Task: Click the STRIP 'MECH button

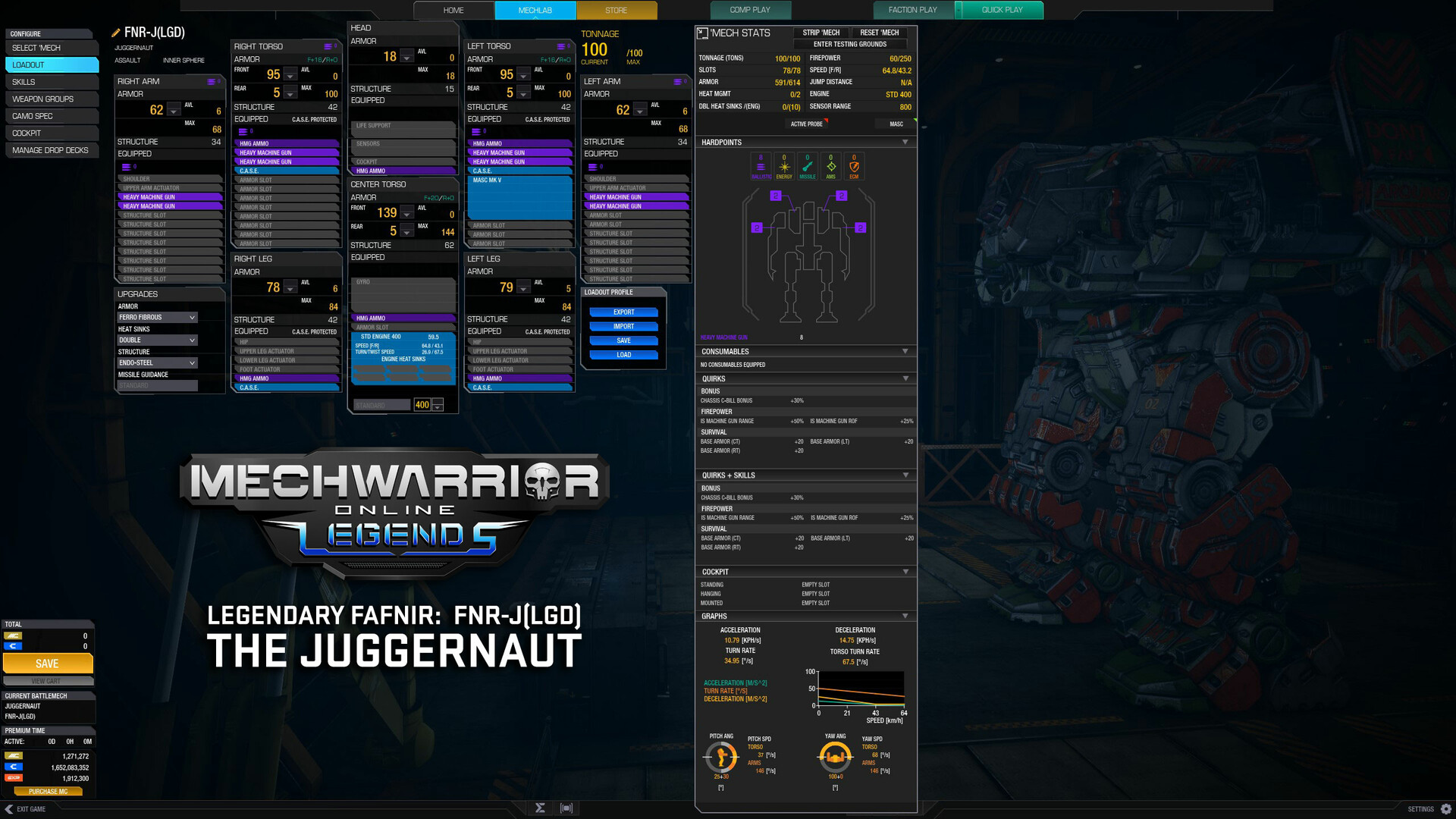Action: [x=821, y=33]
